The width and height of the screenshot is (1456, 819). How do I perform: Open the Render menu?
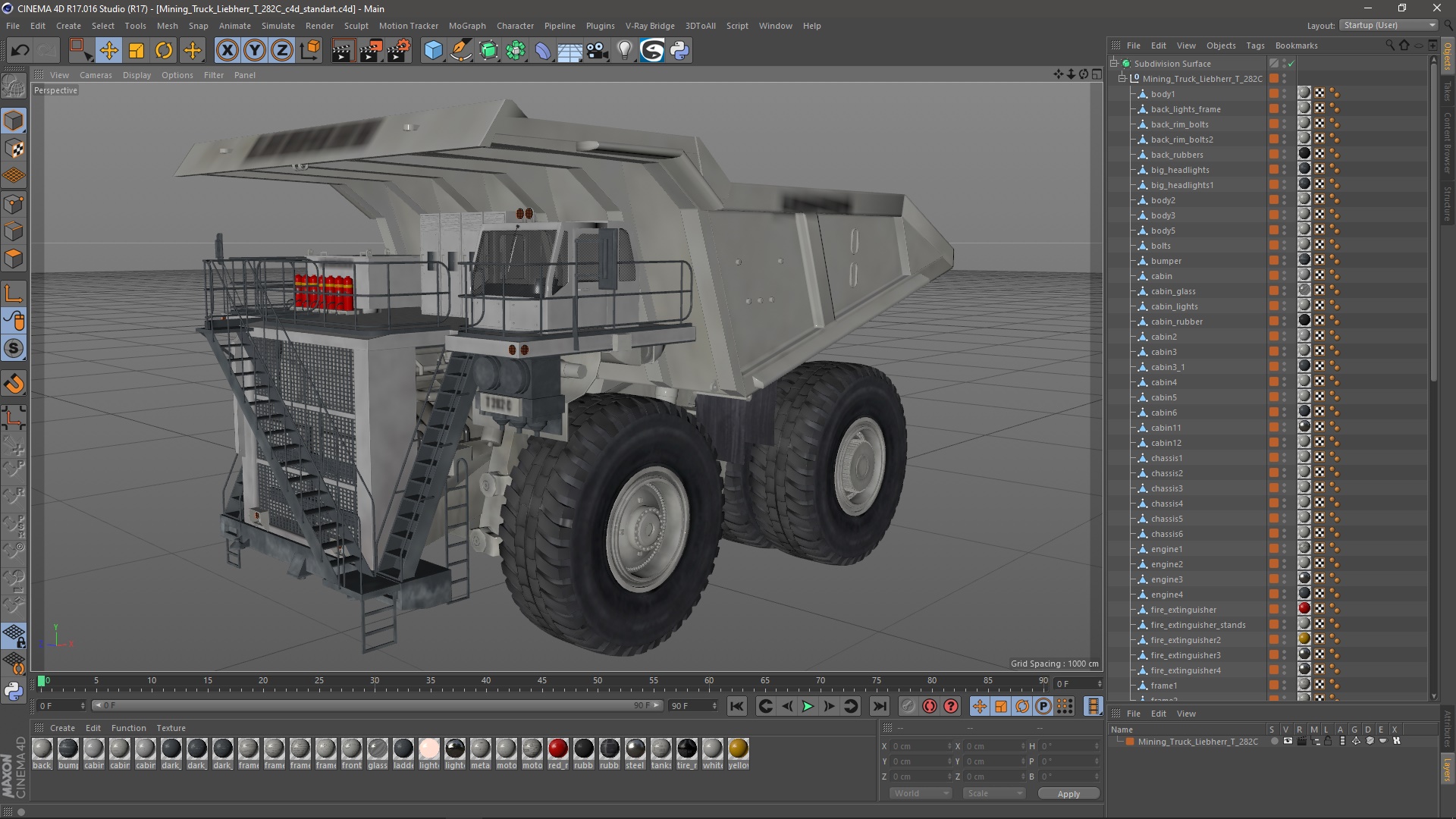[319, 26]
